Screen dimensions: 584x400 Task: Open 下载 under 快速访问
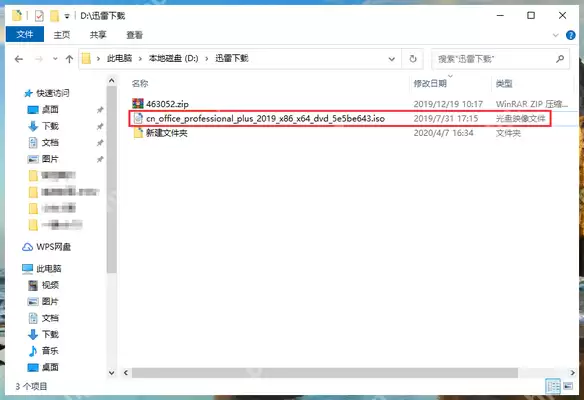(50, 126)
